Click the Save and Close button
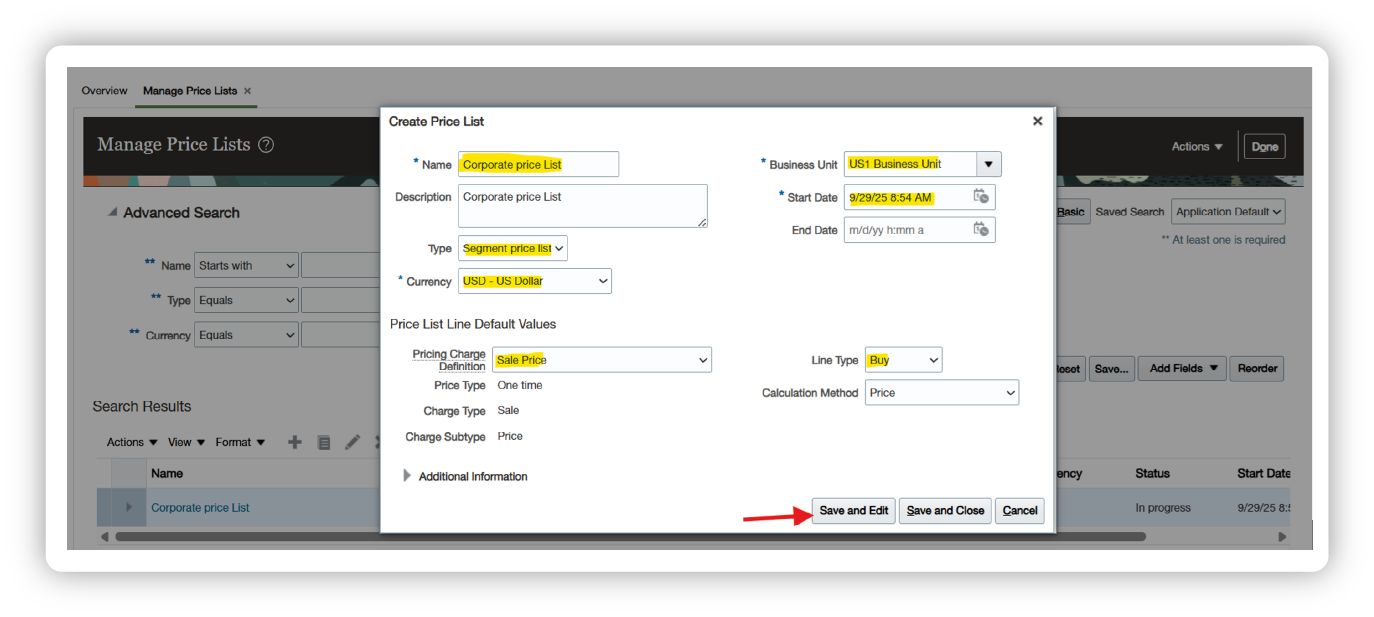The height and width of the screenshot is (617, 1374). pyautogui.click(x=945, y=511)
